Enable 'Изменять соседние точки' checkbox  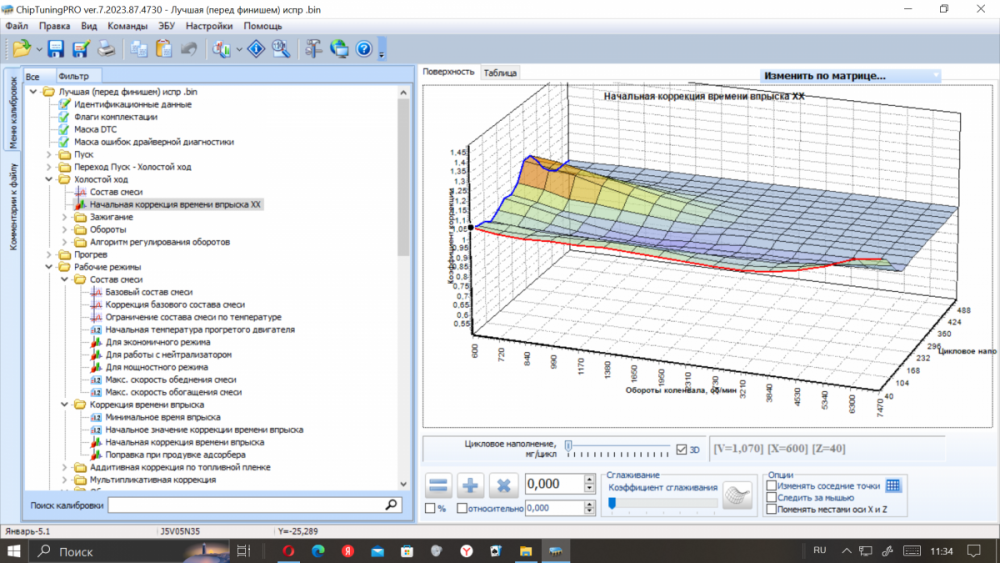(x=771, y=486)
